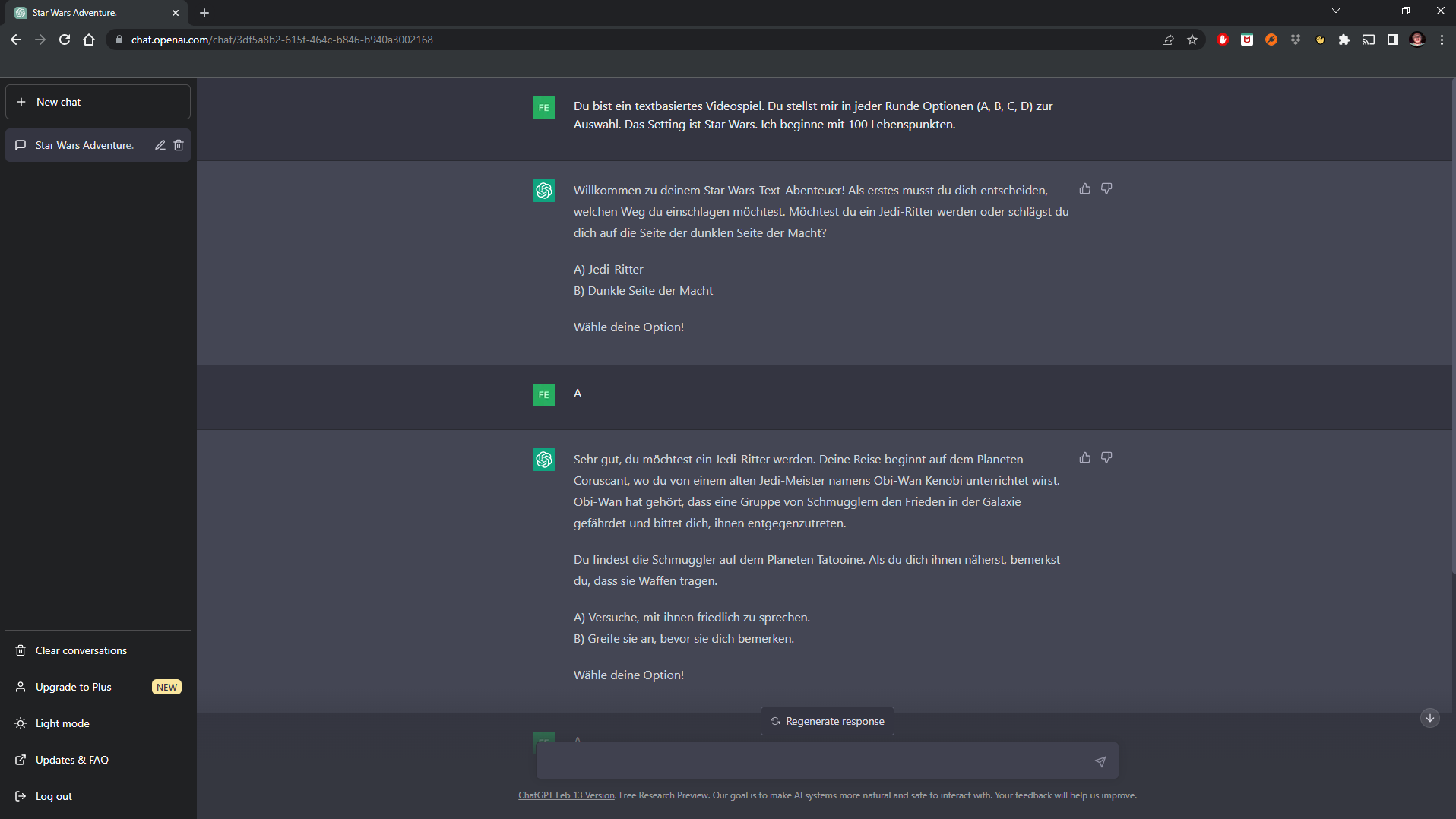Toggle Light mode in the sidebar
Image resolution: width=1456 pixels, height=819 pixels.
62,723
